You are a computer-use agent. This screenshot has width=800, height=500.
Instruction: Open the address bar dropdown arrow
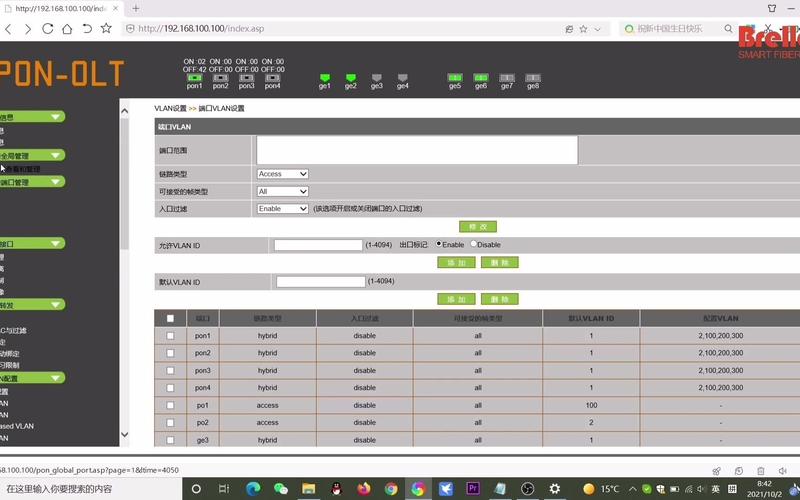(x=598, y=29)
